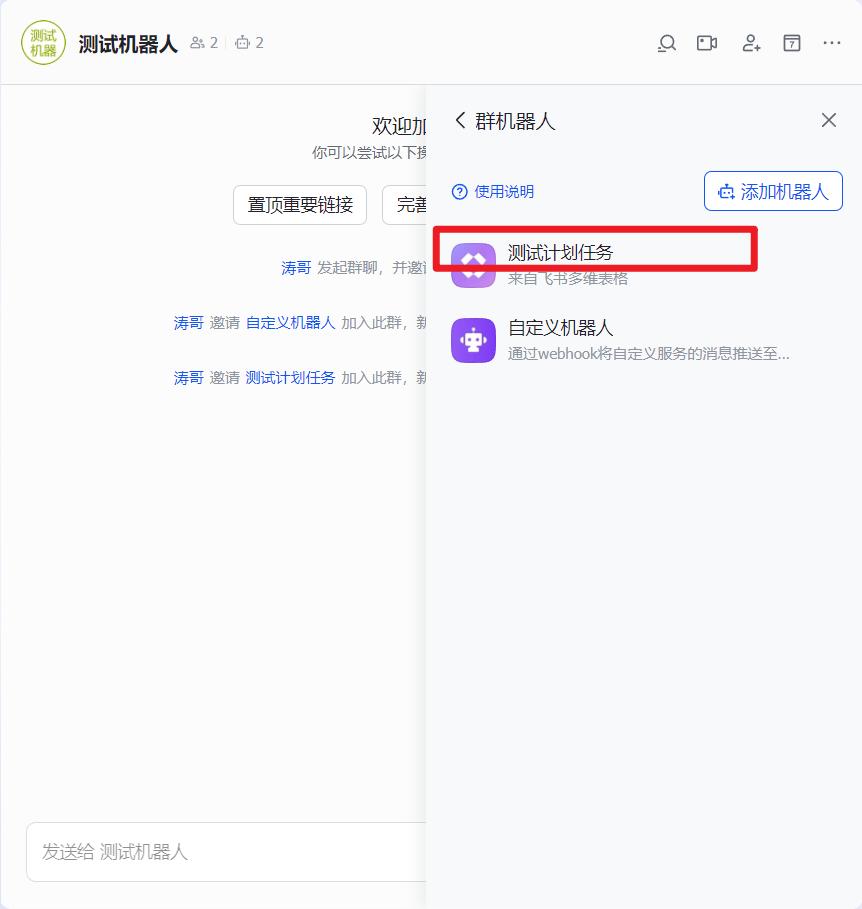Click the bot count badge in the header
This screenshot has height=909, width=862.
coord(245,43)
